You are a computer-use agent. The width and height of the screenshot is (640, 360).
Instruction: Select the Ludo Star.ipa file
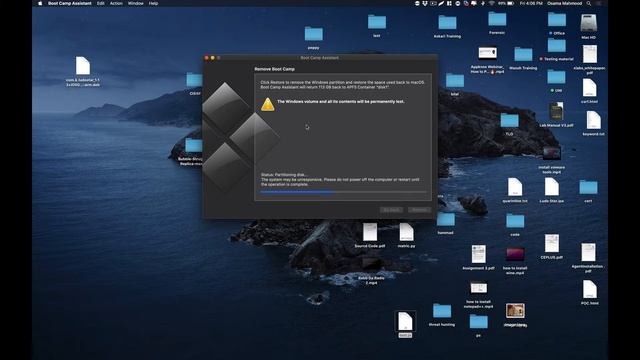click(552, 187)
